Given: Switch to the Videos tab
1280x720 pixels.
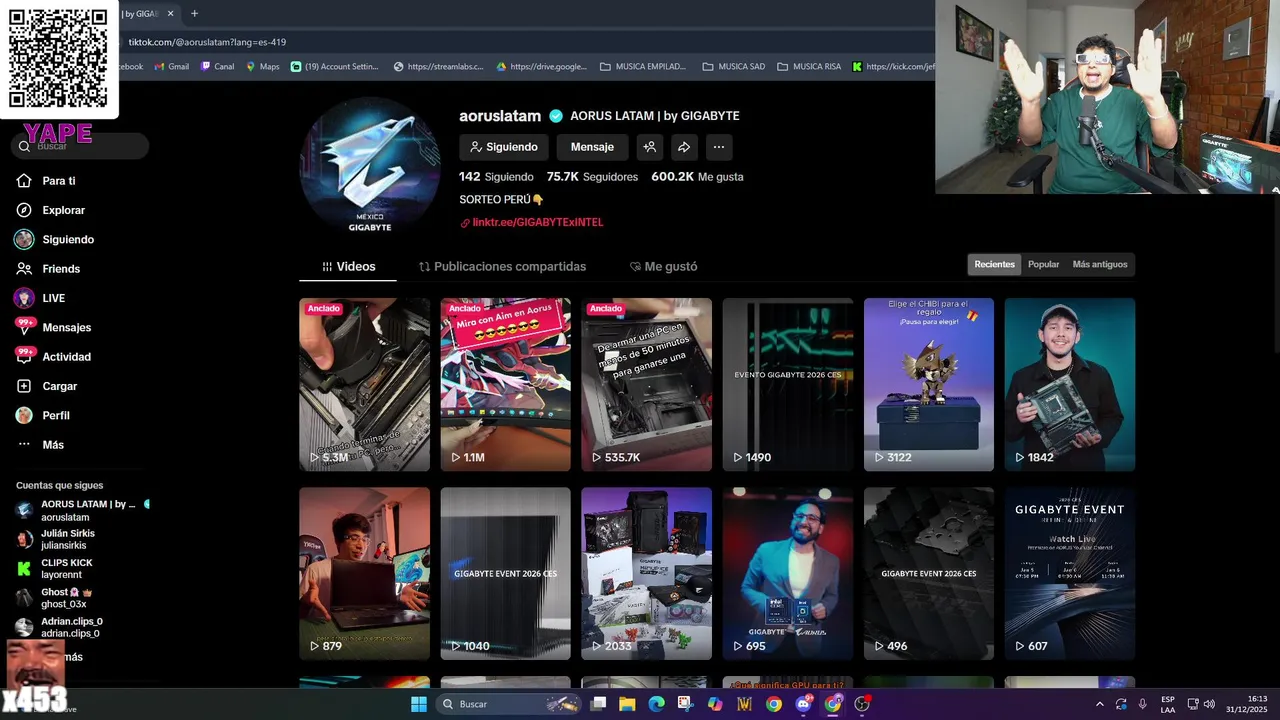Looking at the screenshot, I should [348, 267].
